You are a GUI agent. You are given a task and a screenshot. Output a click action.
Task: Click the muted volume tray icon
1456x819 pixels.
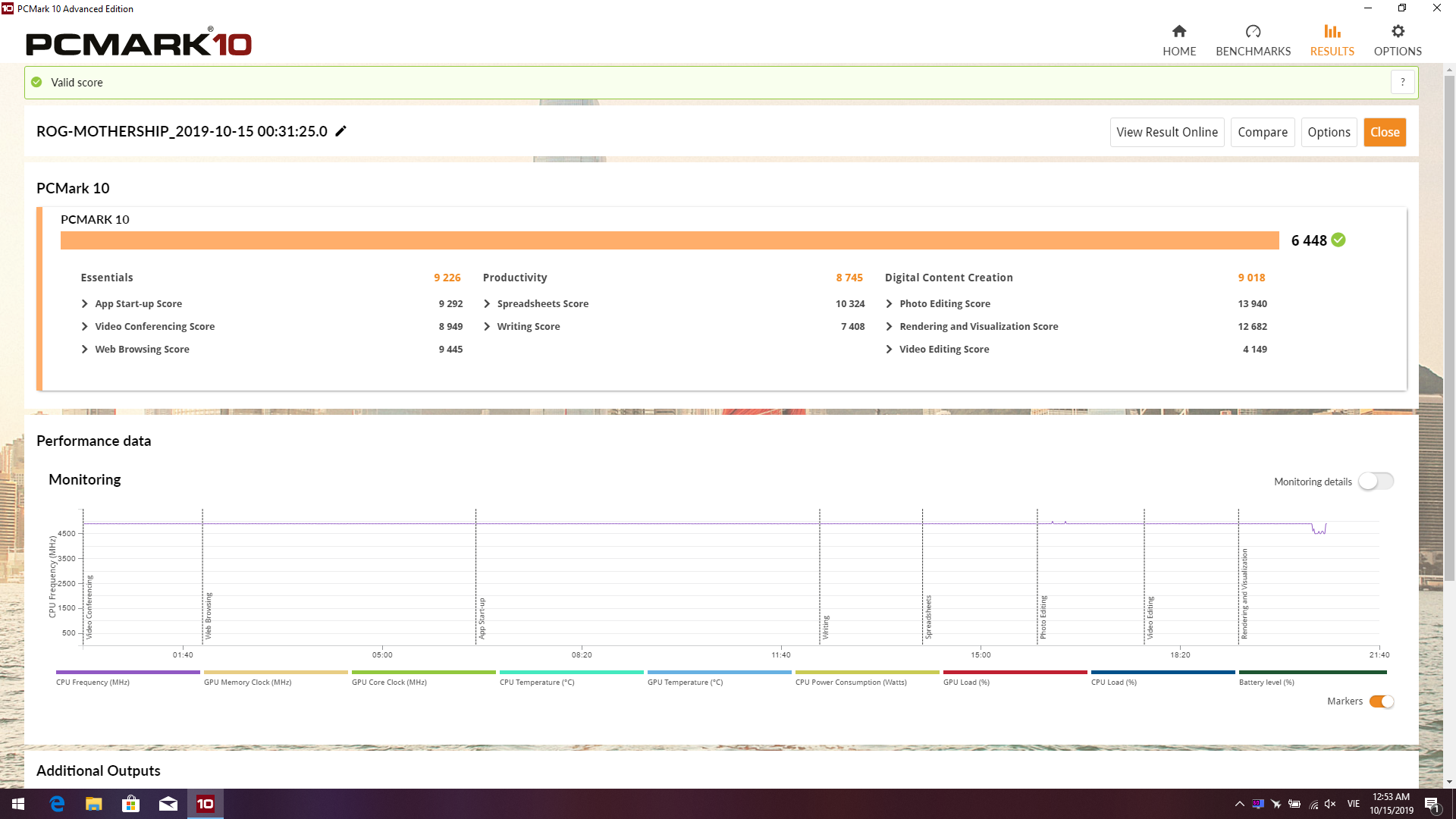(1330, 804)
